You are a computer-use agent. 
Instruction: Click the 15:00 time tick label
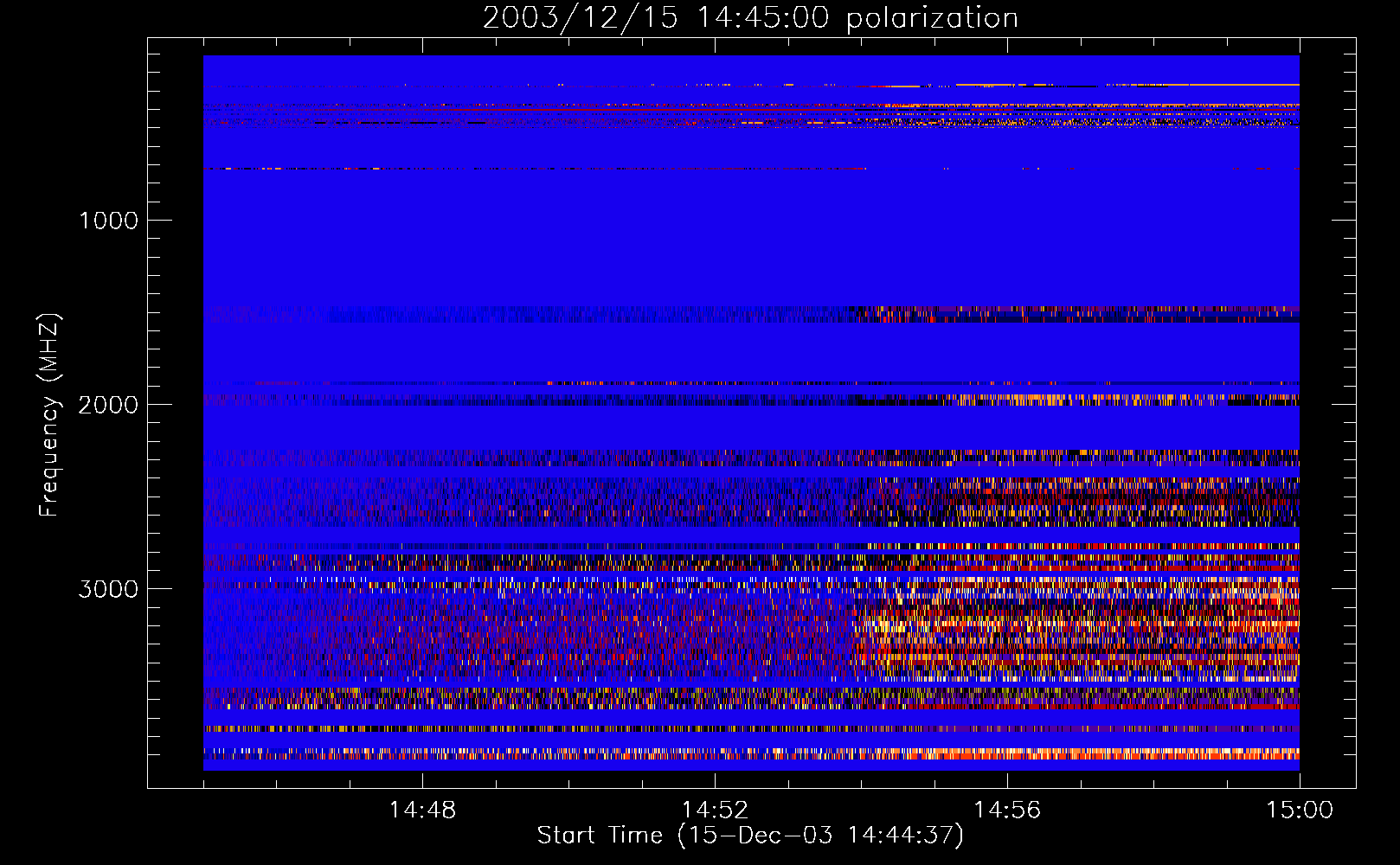1300,811
